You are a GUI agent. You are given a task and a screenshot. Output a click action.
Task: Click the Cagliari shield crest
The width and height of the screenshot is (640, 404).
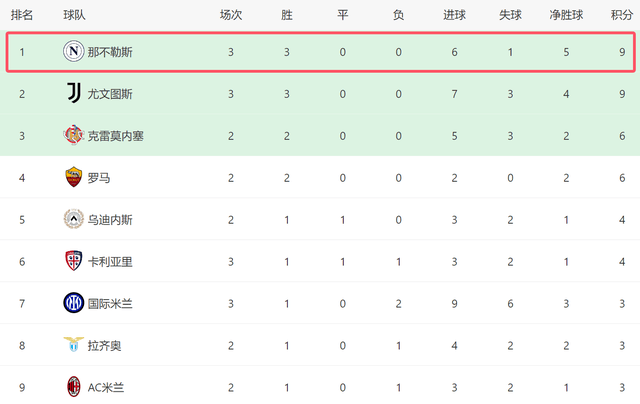[x=73, y=261]
